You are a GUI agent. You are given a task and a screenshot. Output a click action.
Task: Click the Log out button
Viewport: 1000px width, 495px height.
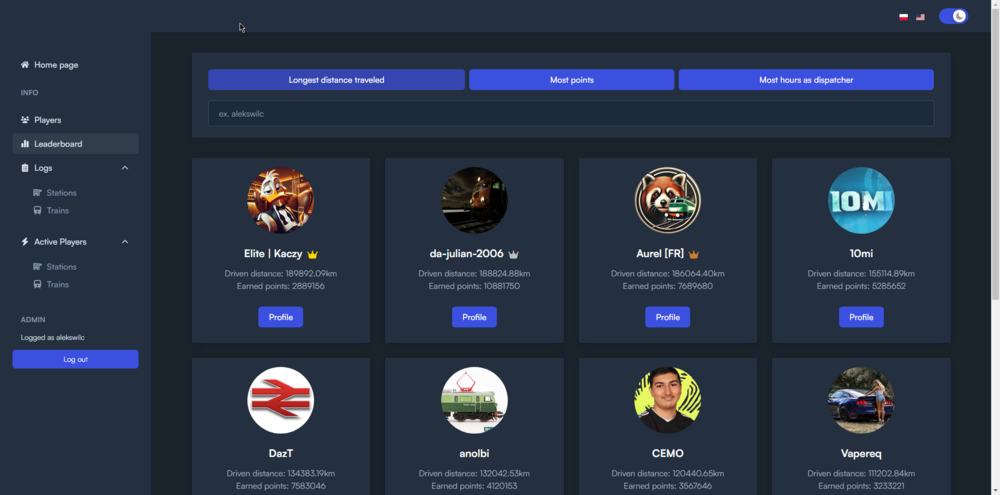75,359
